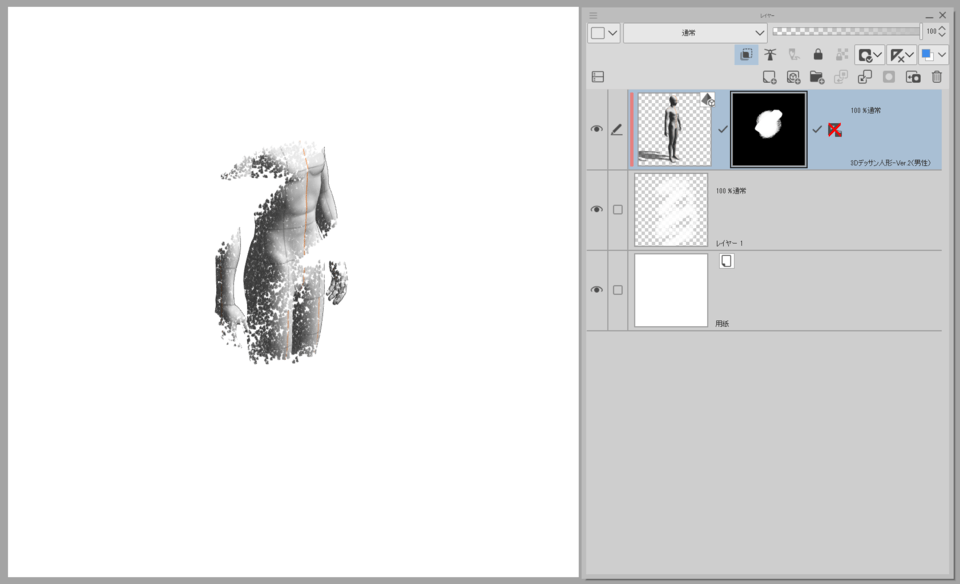Click the layer mask thumbnail of the 3D layer

(767, 130)
